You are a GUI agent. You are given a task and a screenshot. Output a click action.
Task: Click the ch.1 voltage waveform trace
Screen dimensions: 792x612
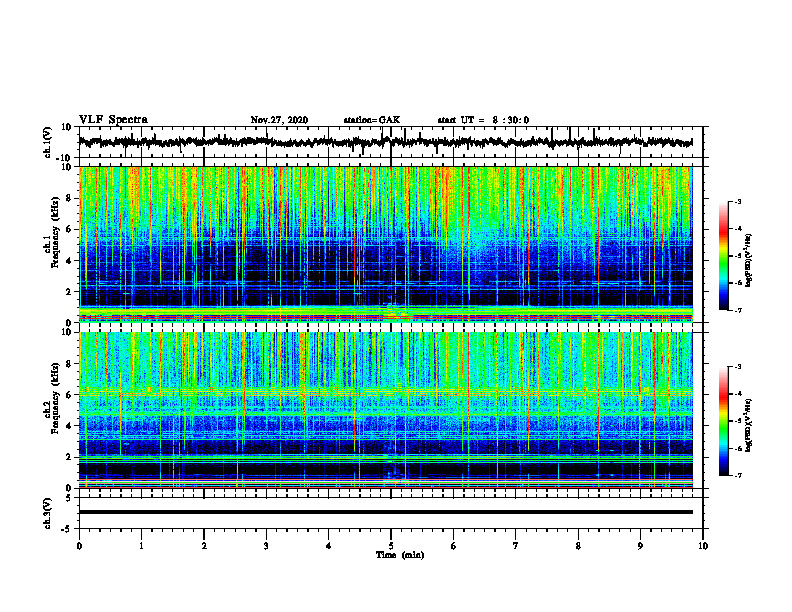pyautogui.click(x=385, y=142)
